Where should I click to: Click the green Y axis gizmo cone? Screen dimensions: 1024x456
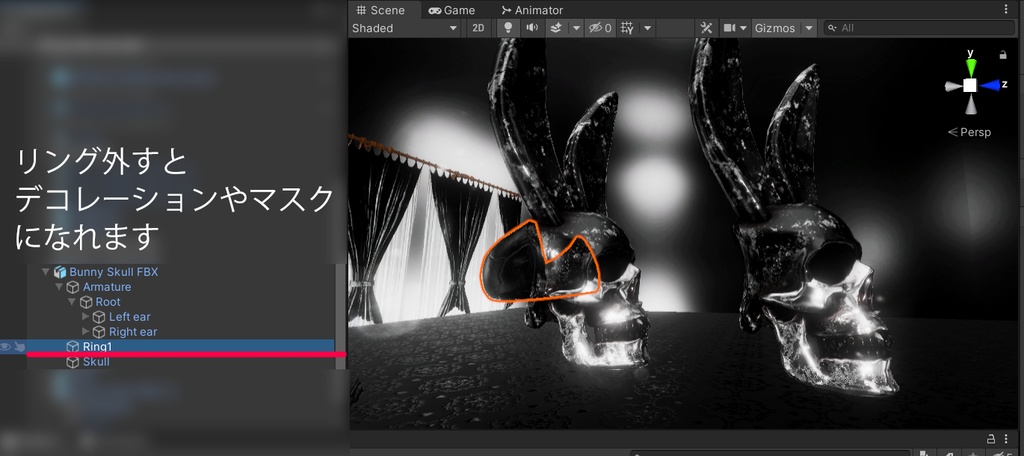(x=971, y=65)
